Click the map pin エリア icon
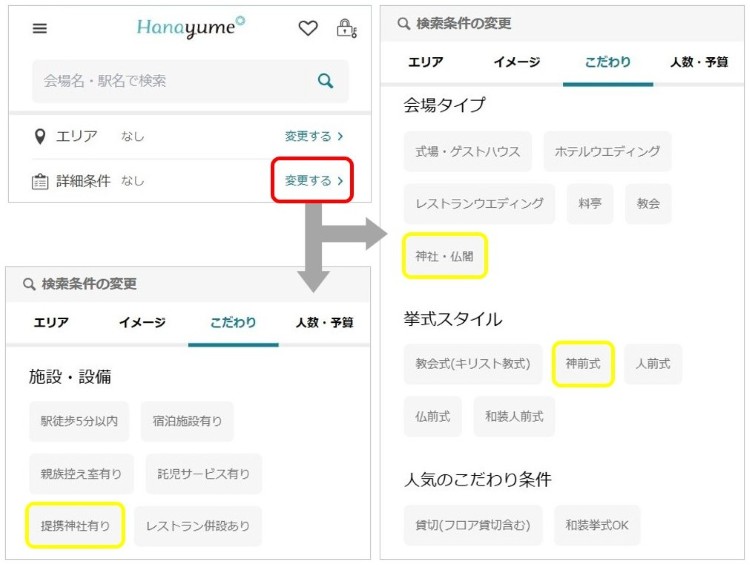 40,136
